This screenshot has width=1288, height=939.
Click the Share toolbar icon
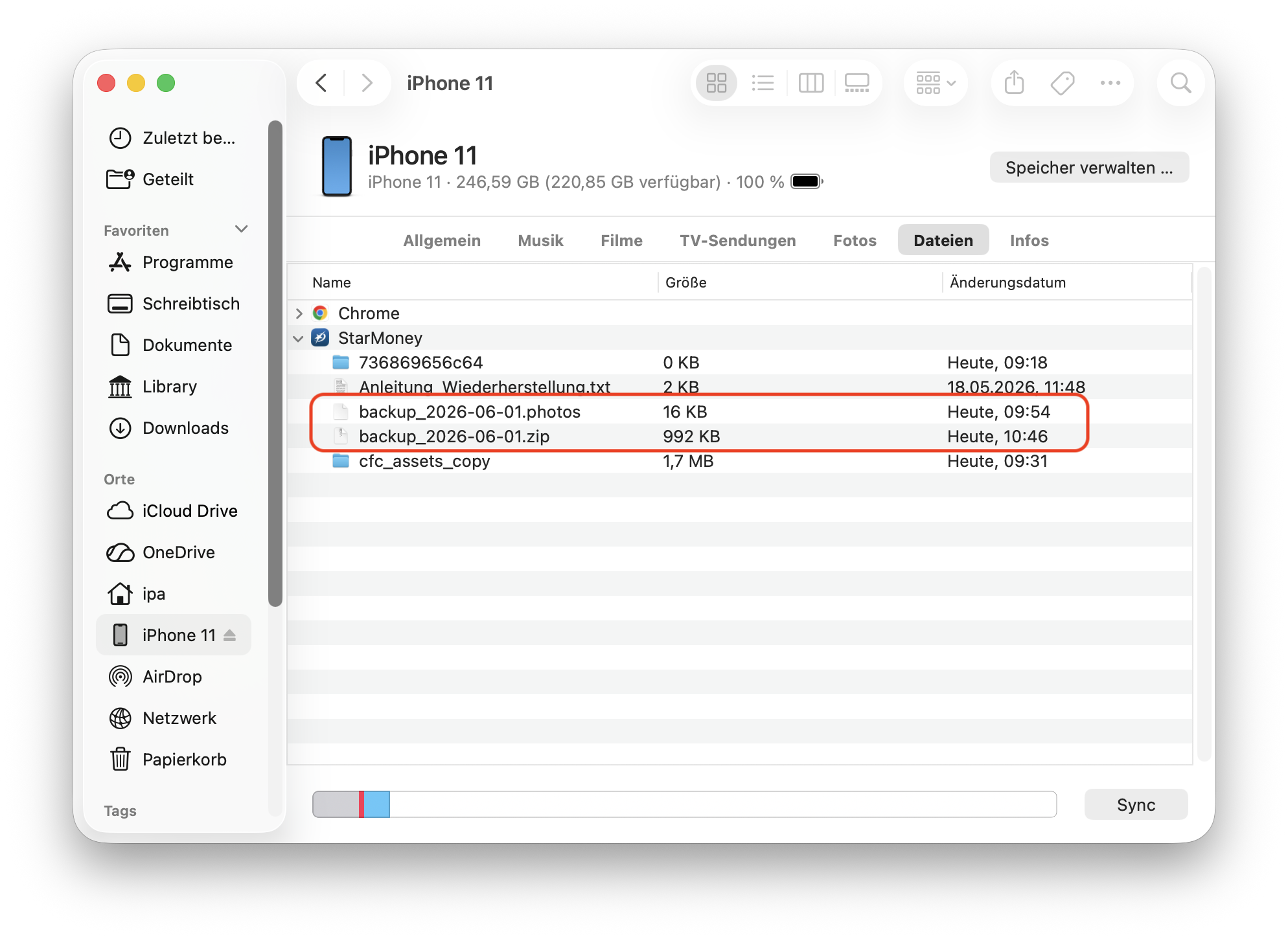point(1015,83)
